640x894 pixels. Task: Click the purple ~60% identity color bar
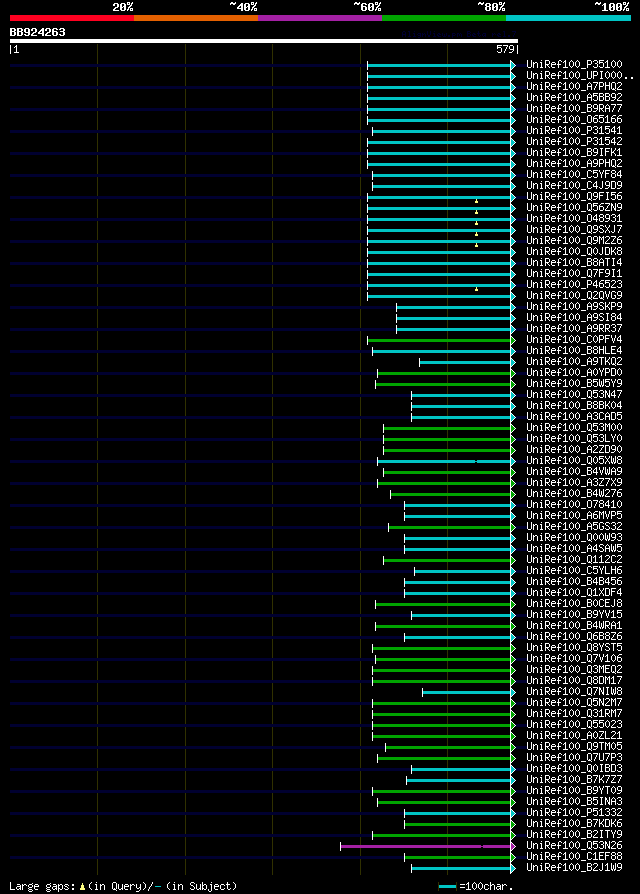coord(320,18)
